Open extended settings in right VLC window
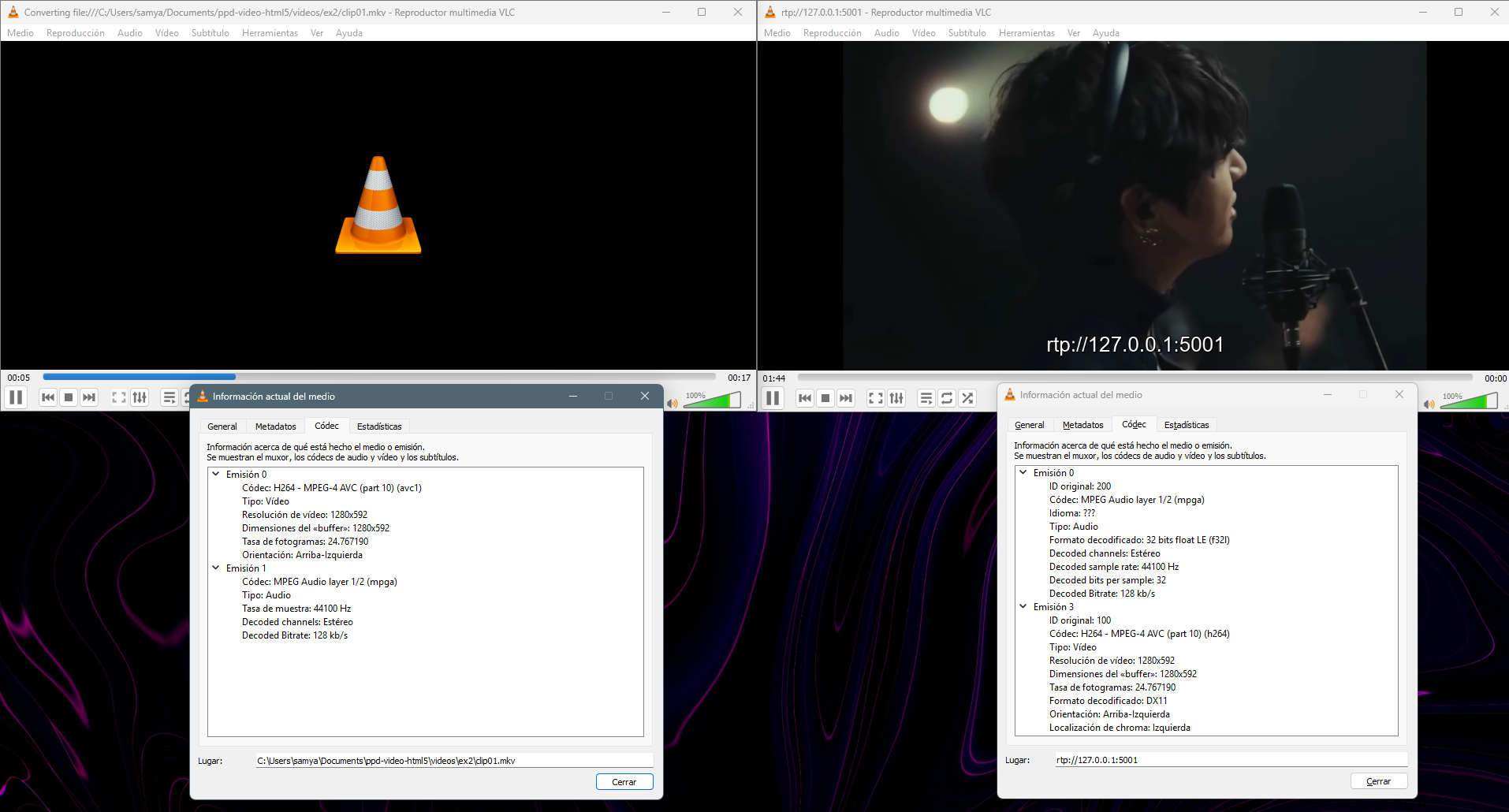 point(896,398)
